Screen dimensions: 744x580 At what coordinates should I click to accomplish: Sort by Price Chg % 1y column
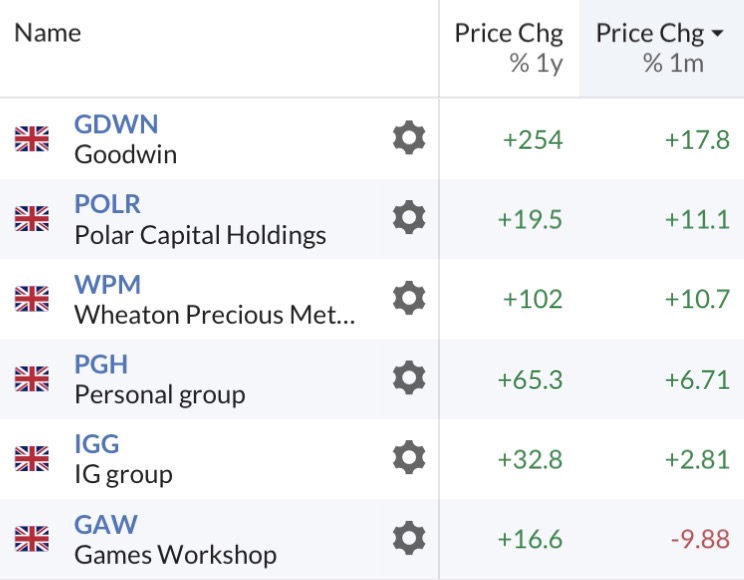(508, 47)
